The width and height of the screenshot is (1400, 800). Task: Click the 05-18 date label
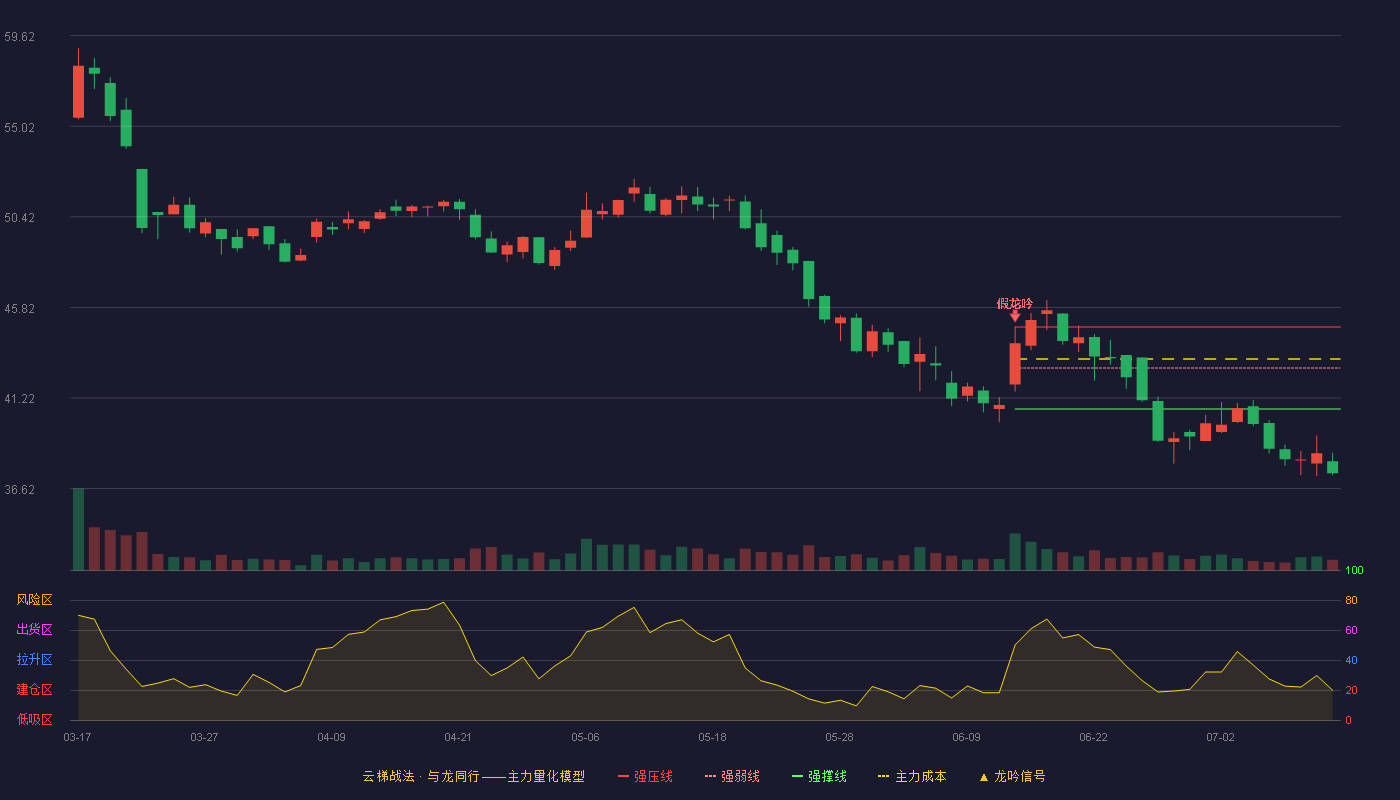coord(712,737)
